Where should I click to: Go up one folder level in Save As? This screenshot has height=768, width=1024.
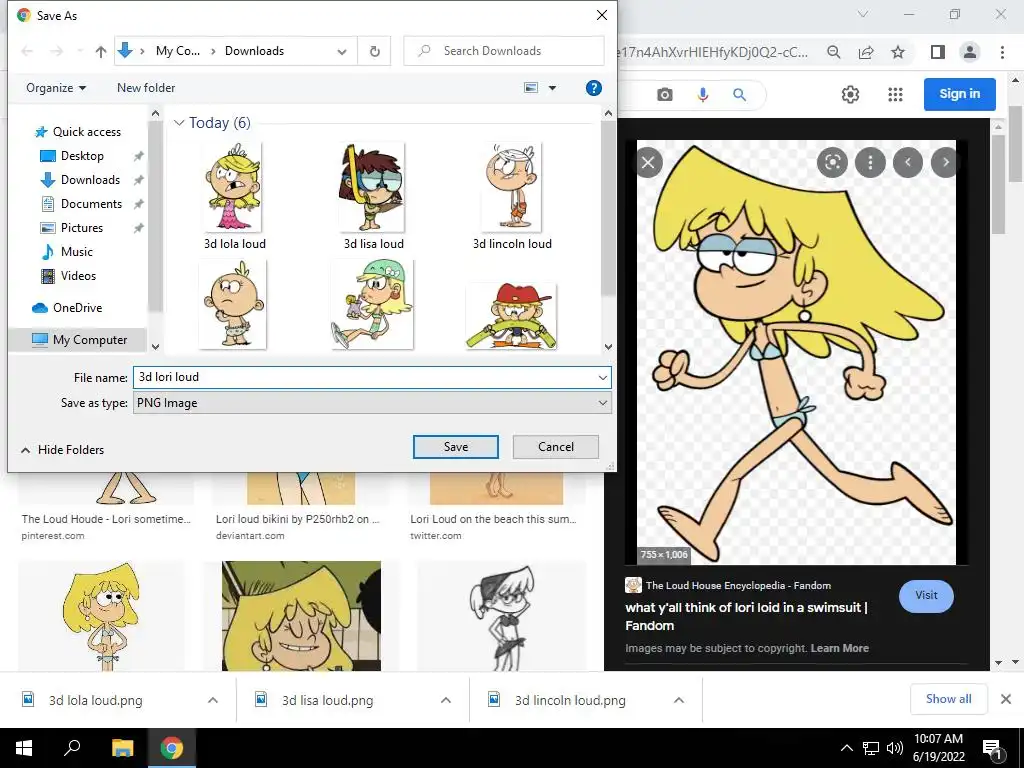(101, 51)
